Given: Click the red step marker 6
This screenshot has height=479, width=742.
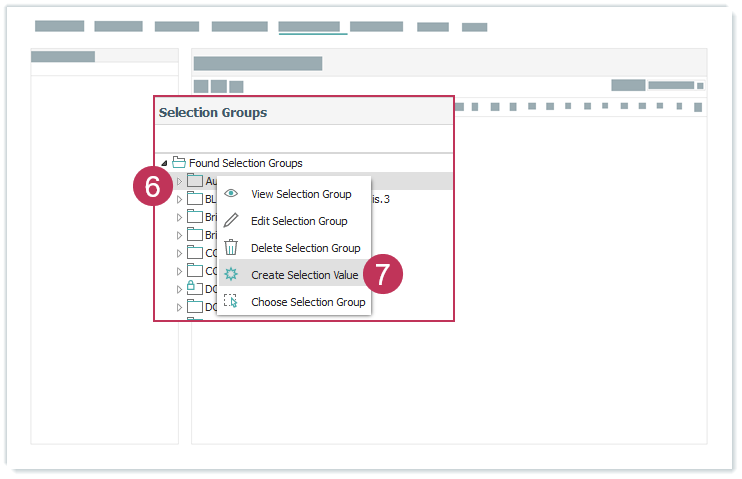Looking at the screenshot, I should 152,187.
